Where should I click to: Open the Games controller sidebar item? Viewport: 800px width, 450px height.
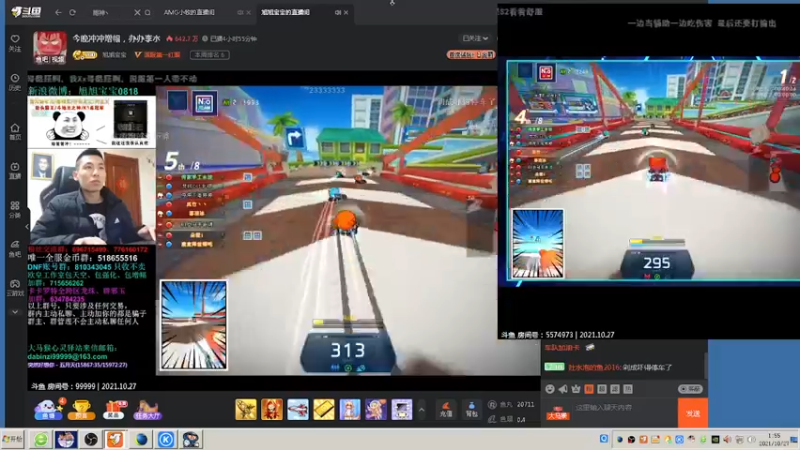tap(15, 288)
